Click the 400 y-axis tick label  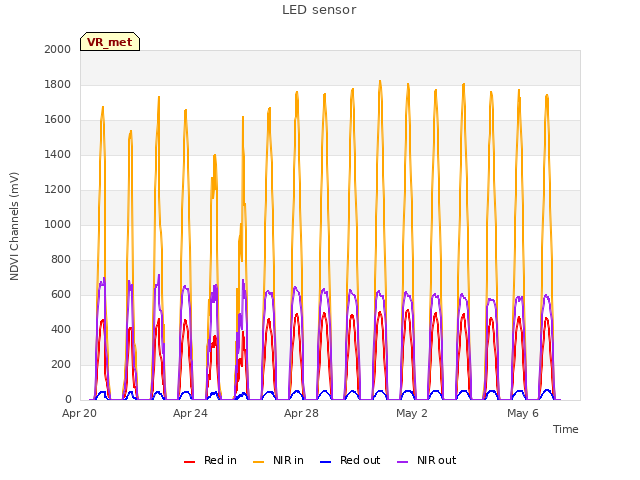pyautogui.click(x=61, y=329)
